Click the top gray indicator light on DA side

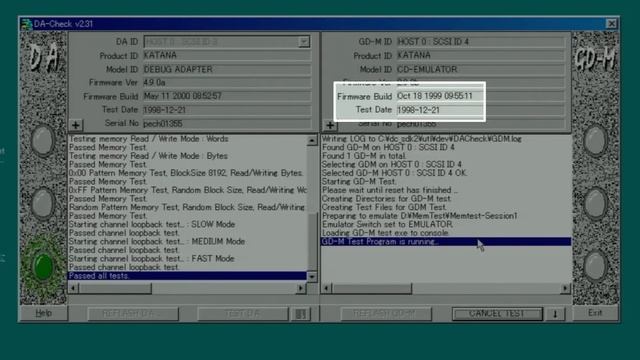pos(43,140)
